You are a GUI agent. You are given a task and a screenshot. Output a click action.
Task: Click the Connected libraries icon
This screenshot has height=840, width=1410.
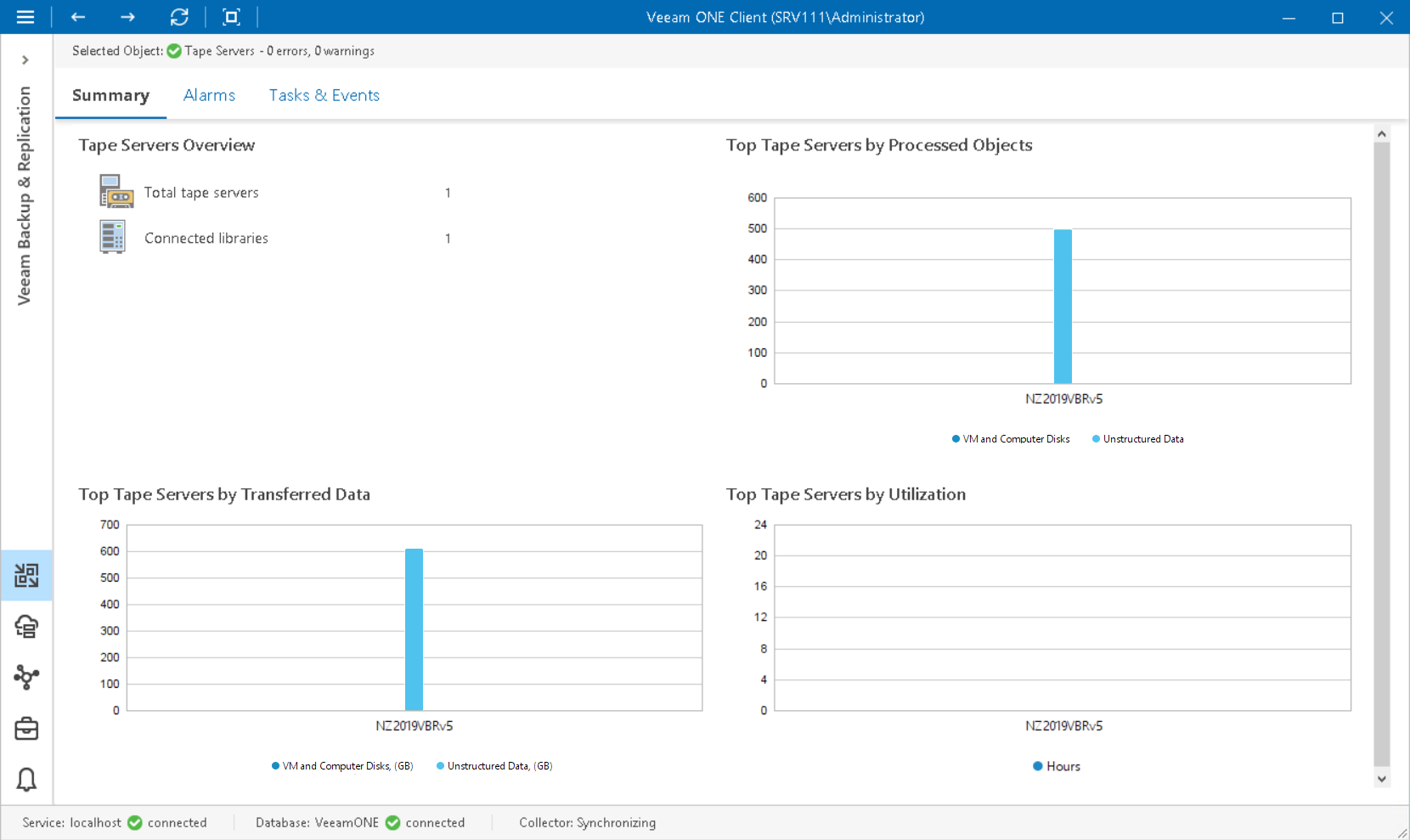point(112,237)
